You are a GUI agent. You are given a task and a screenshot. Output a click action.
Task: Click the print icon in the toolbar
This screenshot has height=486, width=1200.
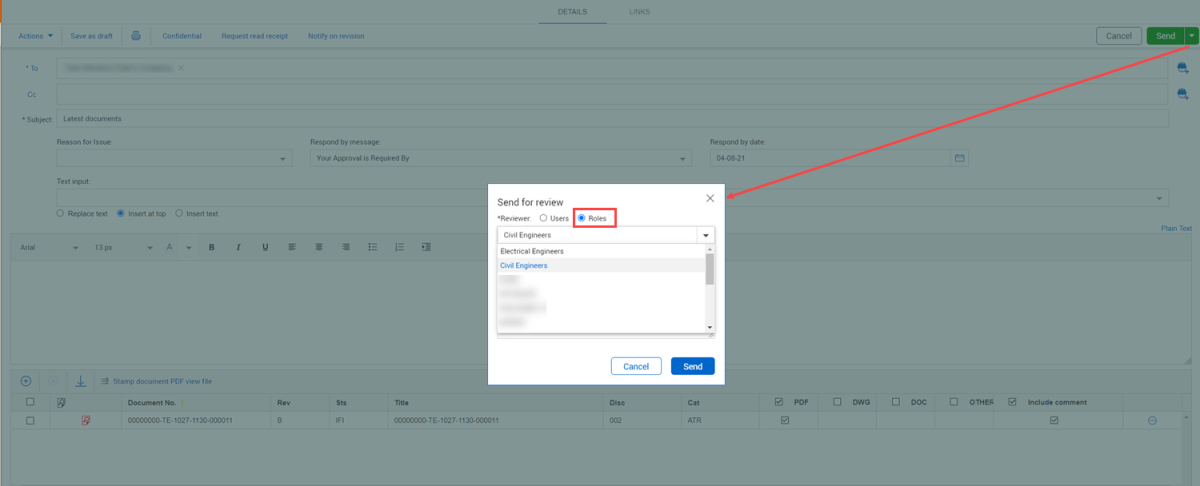136,36
